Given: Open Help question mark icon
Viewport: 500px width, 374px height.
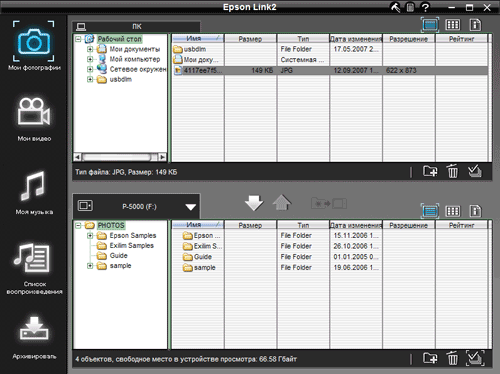Looking at the screenshot, I should pyautogui.click(x=425, y=7).
